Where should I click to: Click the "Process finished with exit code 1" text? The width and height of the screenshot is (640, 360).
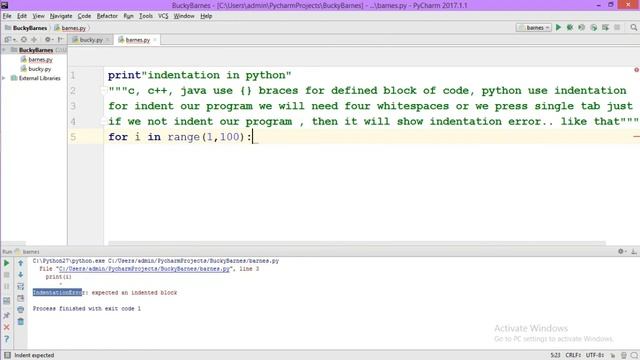point(87,309)
